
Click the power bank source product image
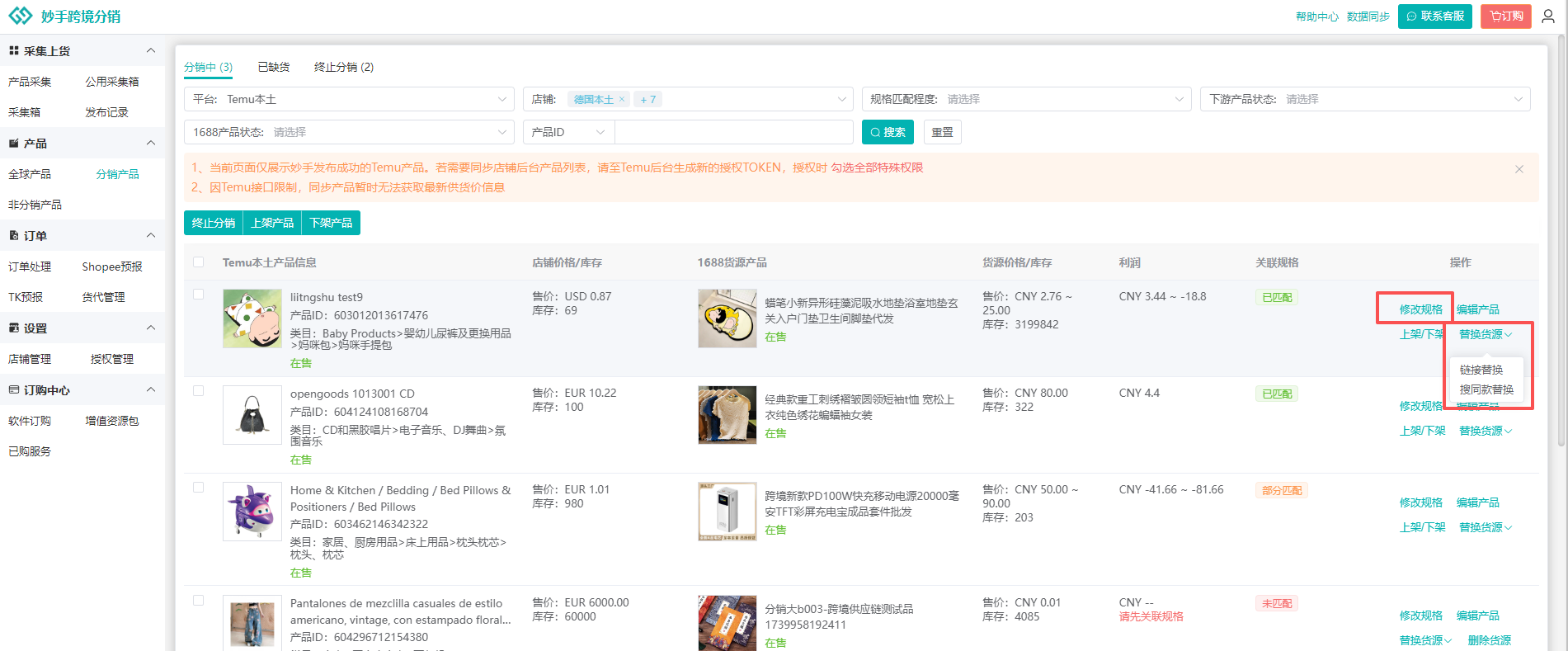(x=727, y=512)
